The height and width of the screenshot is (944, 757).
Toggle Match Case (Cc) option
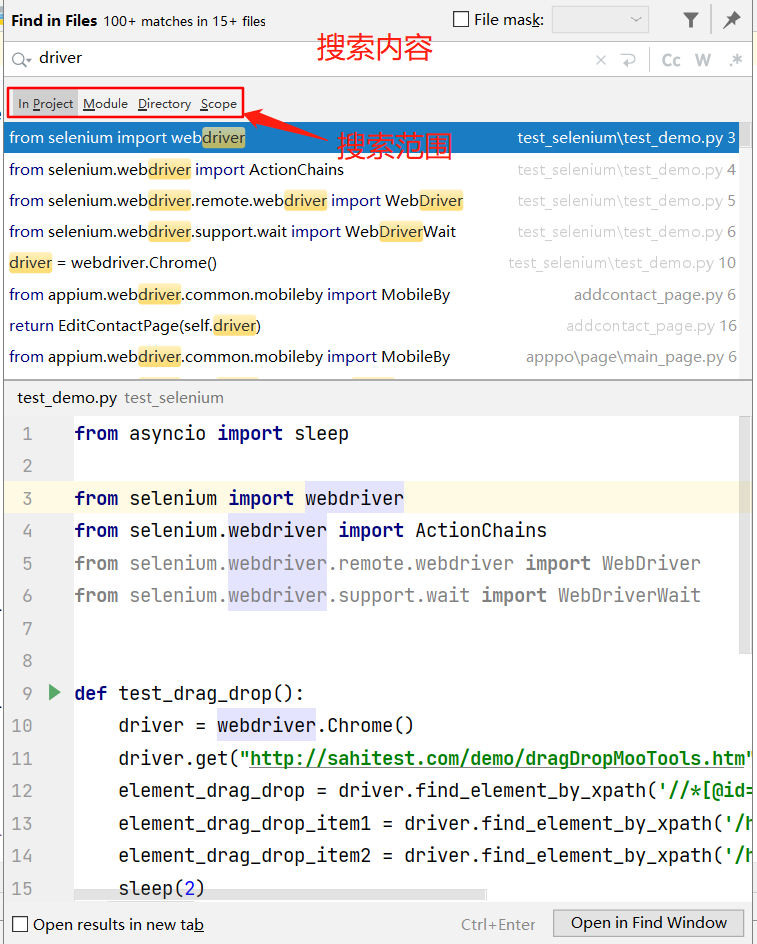pyautogui.click(x=671, y=60)
